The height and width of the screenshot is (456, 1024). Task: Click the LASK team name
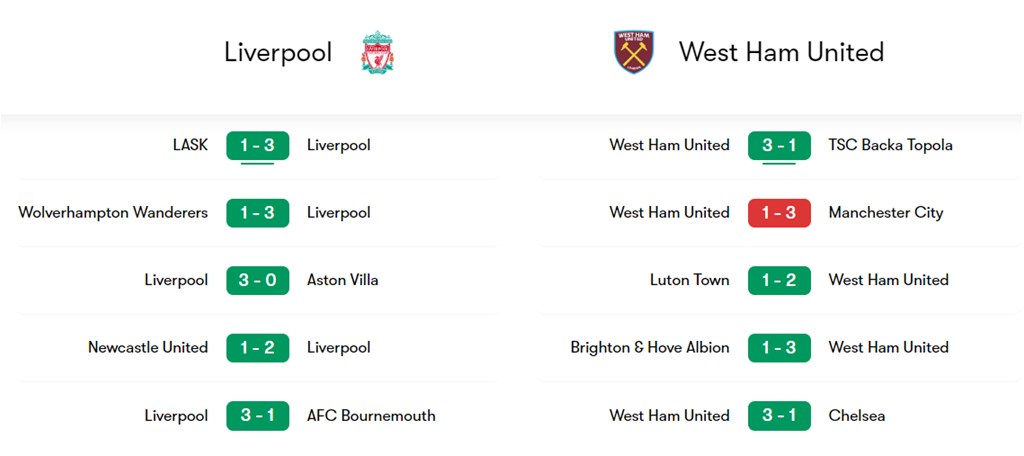tap(190, 146)
